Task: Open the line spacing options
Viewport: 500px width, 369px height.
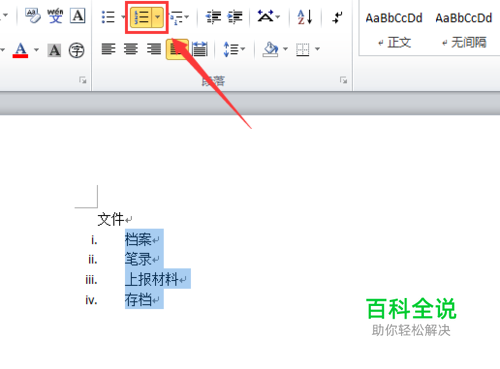Action: 234,49
